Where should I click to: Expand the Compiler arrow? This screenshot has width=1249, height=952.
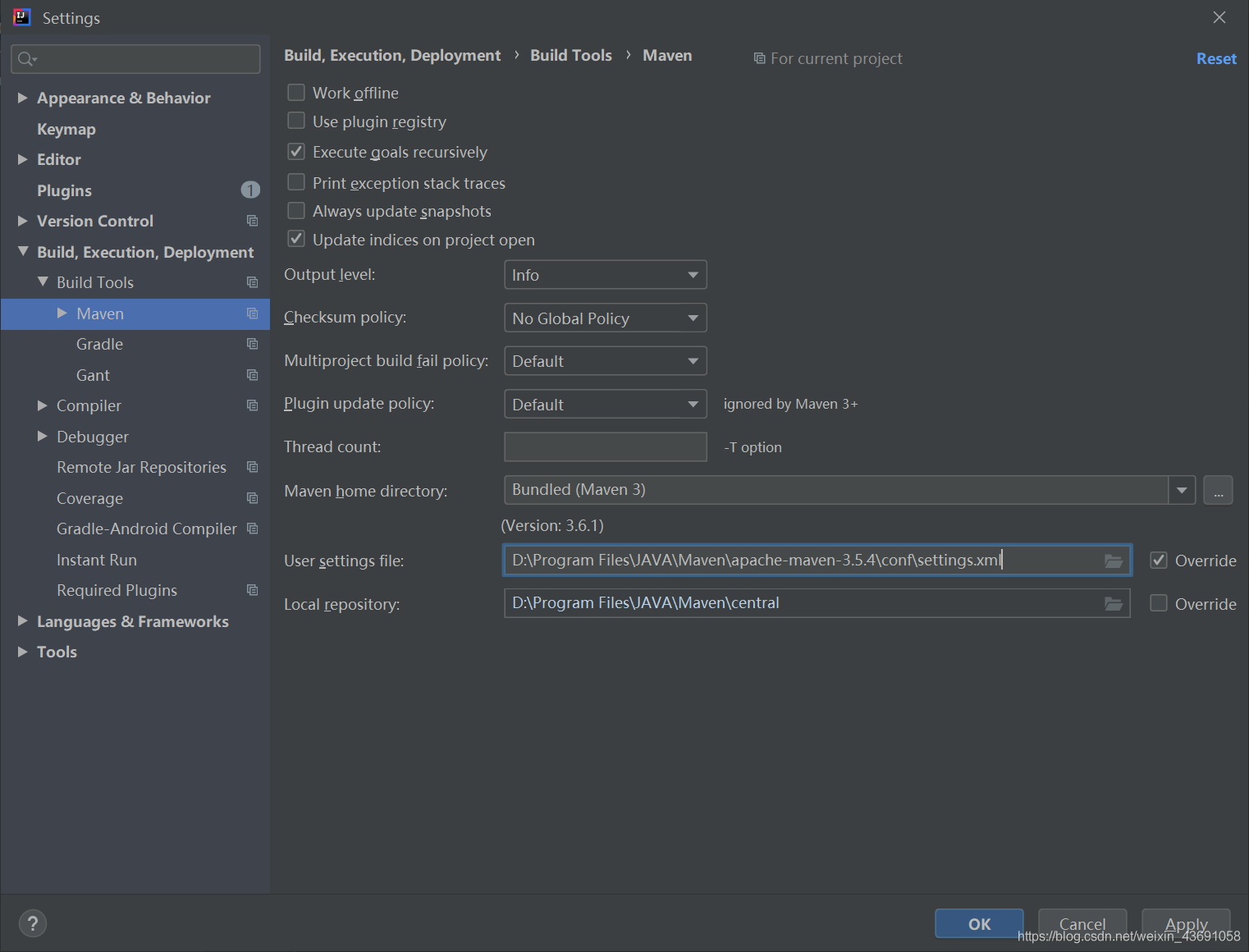point(43,405)
